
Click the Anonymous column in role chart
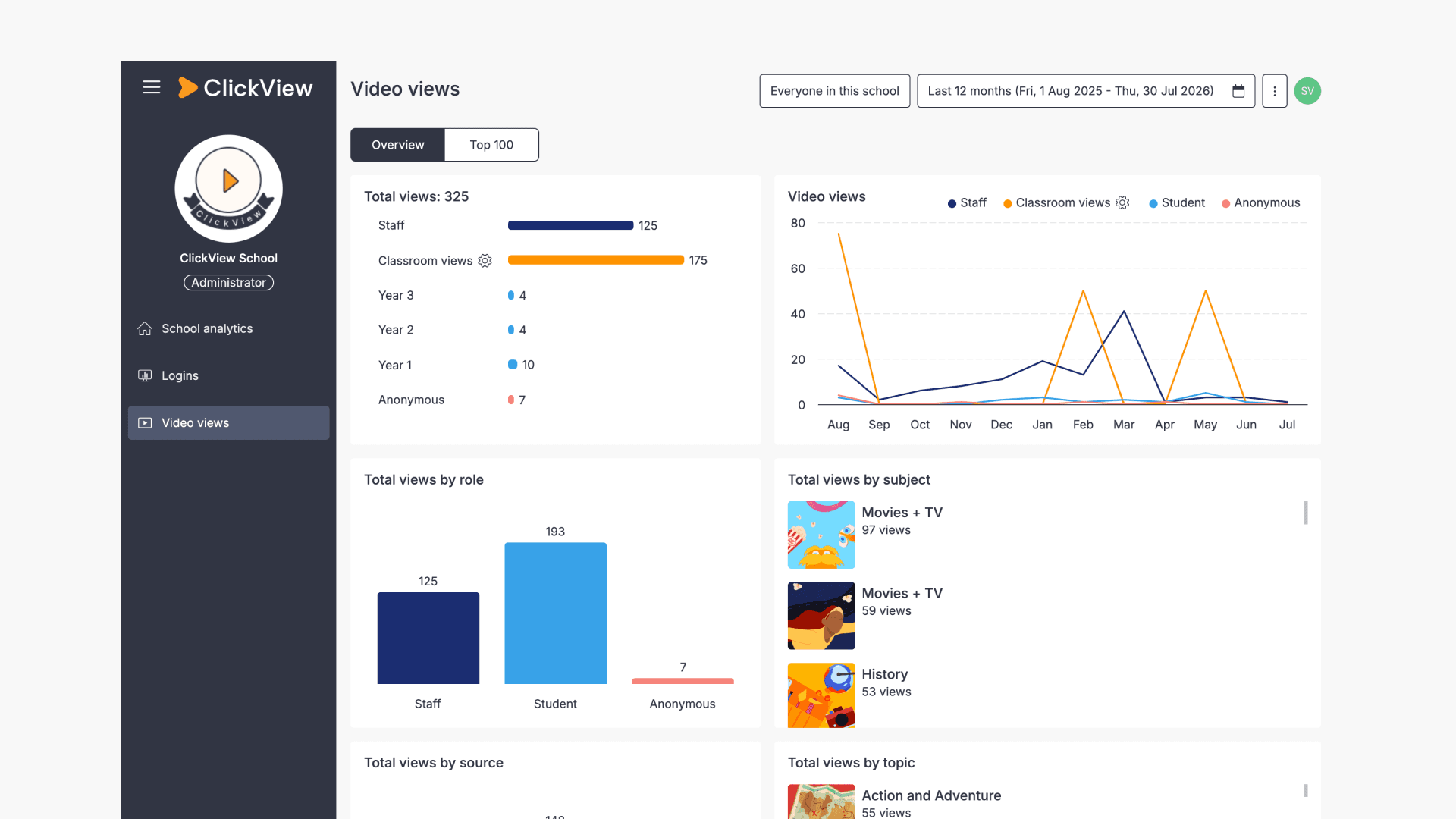682,681
